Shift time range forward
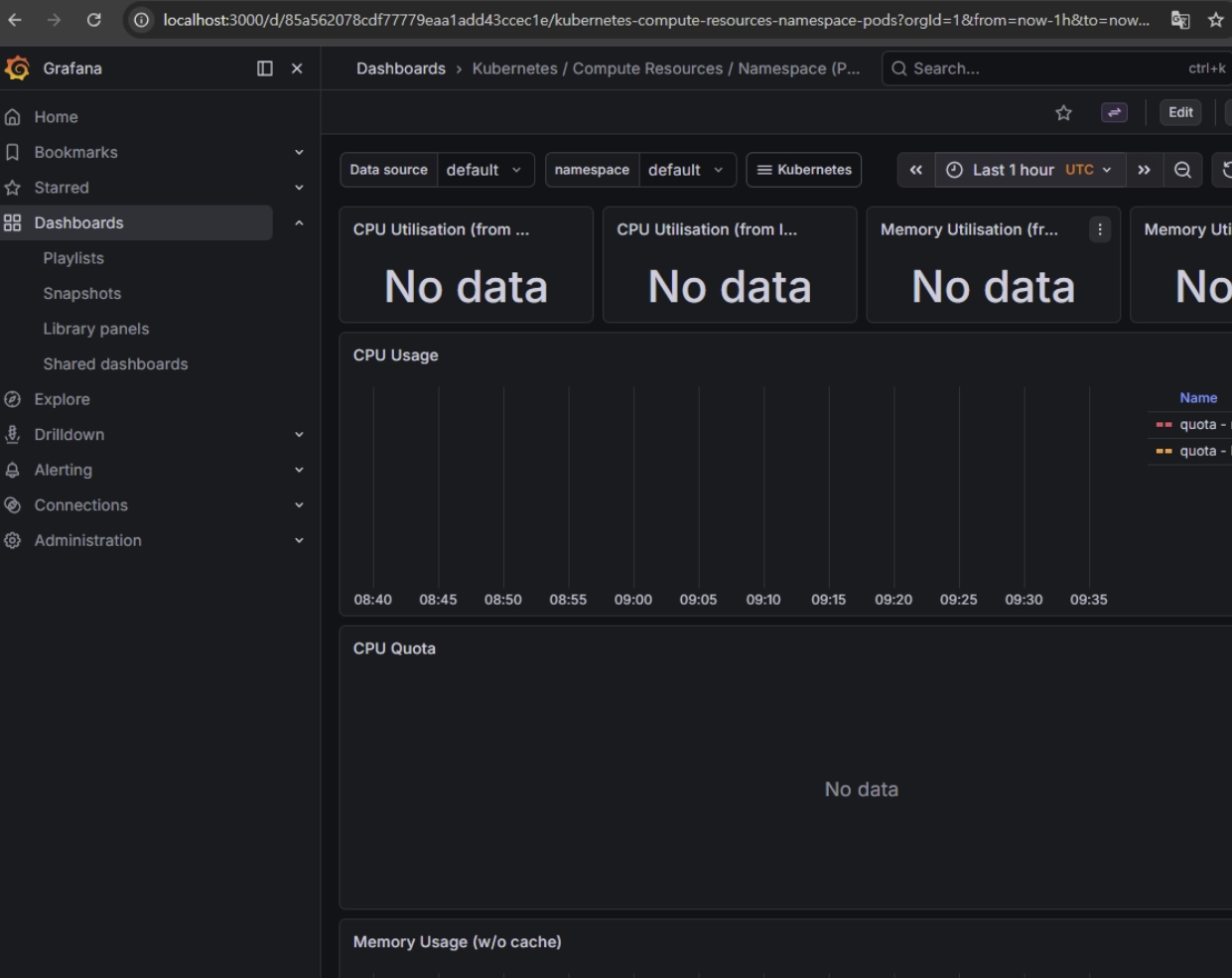The height and width of the screenshot is (978, 1232). click(1144, 170)
